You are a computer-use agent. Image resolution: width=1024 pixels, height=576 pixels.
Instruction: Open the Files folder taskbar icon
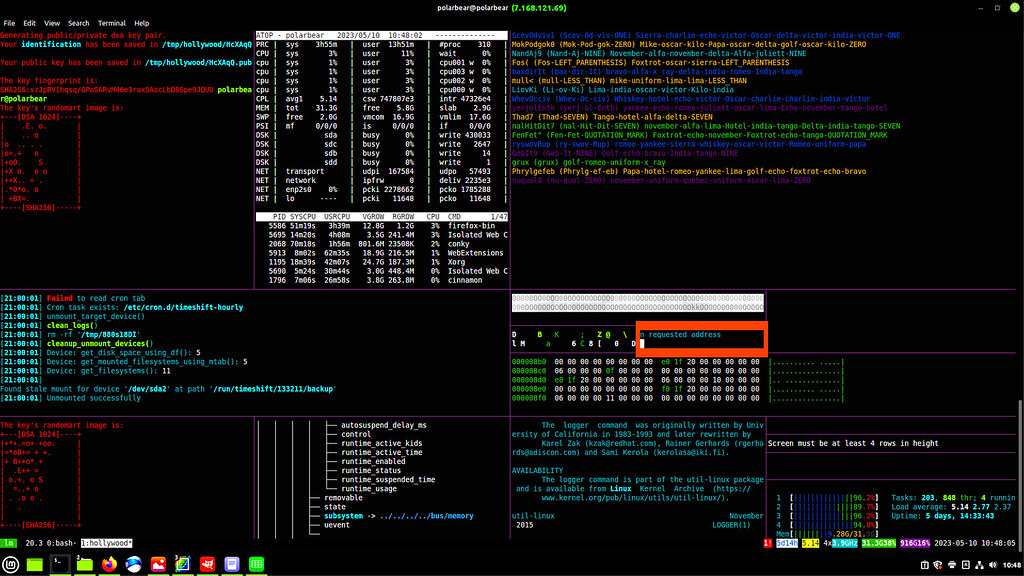(x=84, y=564)
